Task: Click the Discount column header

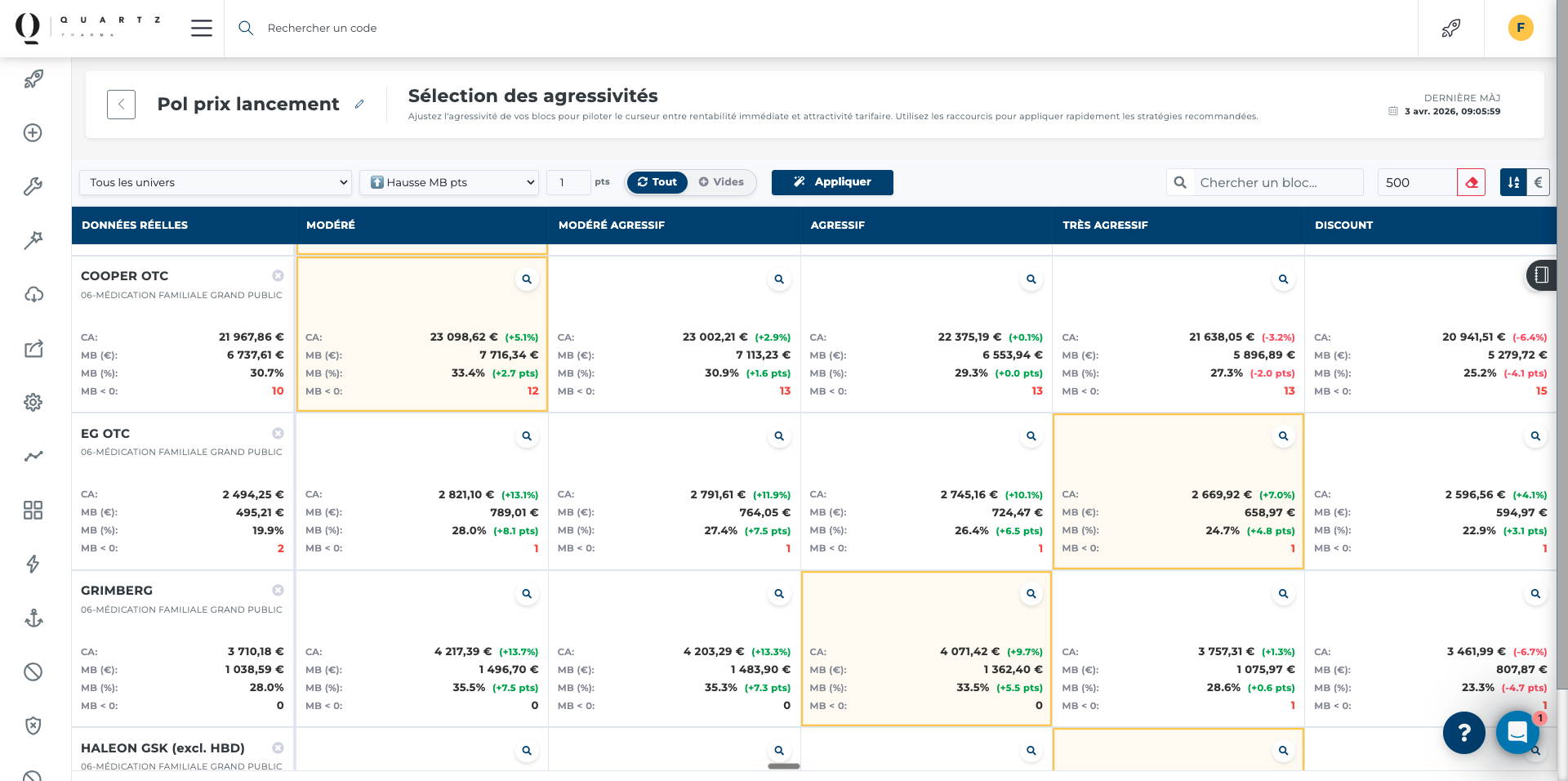Action: 1343,225
